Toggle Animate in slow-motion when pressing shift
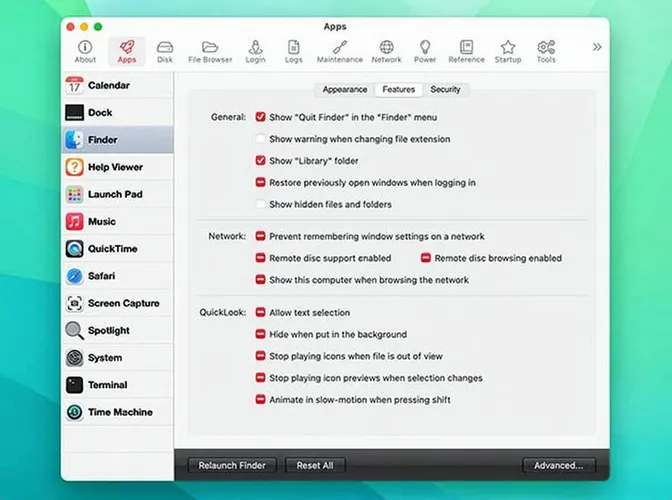 click(260, 400)
